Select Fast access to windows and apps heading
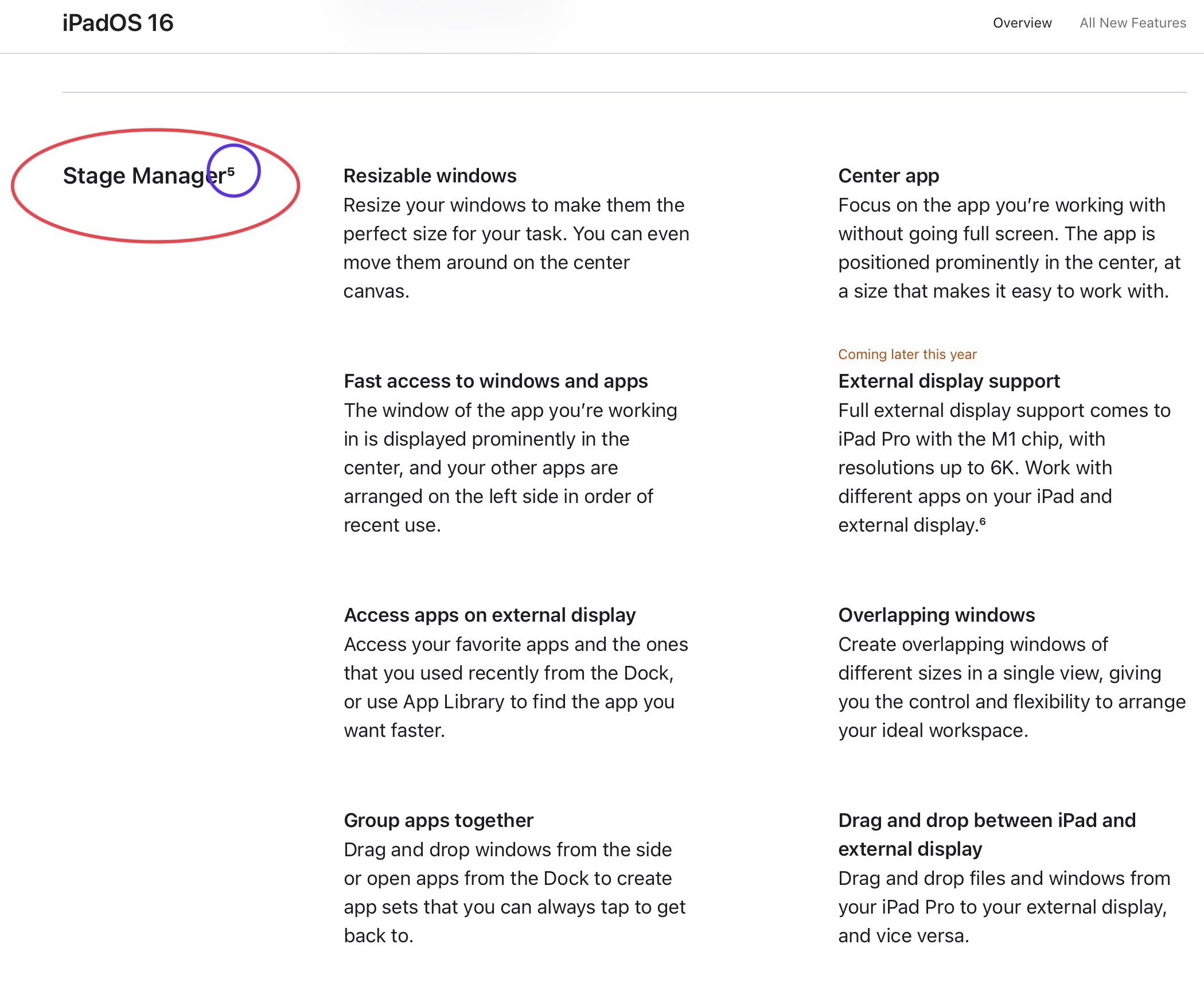Viewport: 1204px width, 983px height. (x=496, y=381)
